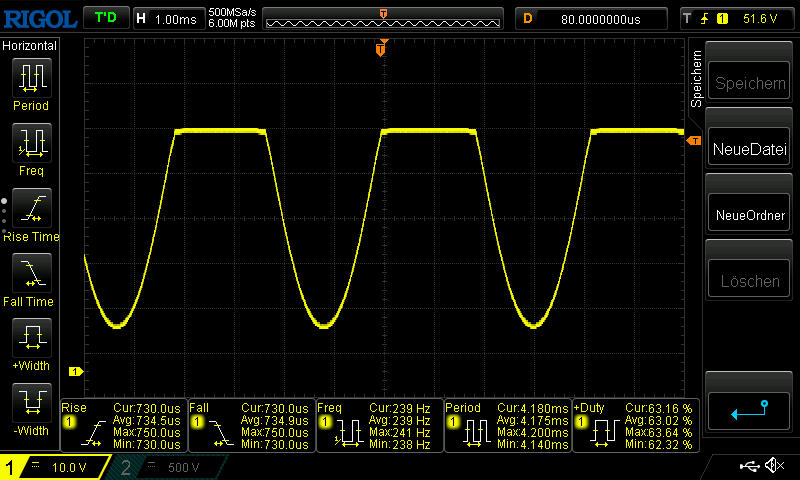Click the +Duty measurement result box
The image size is (800, 480).
coord(636,425)
